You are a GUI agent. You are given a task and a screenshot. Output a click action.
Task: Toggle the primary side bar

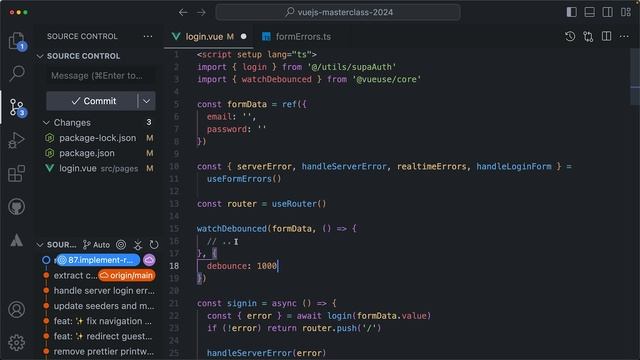pyautogui.click(x=571, y=12)
